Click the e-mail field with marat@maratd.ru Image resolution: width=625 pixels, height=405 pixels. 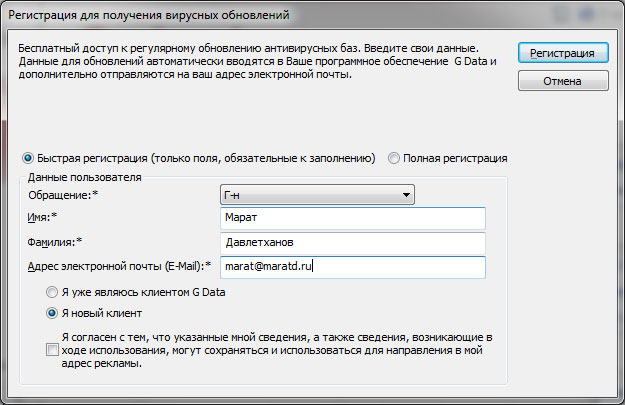point(350,267)
